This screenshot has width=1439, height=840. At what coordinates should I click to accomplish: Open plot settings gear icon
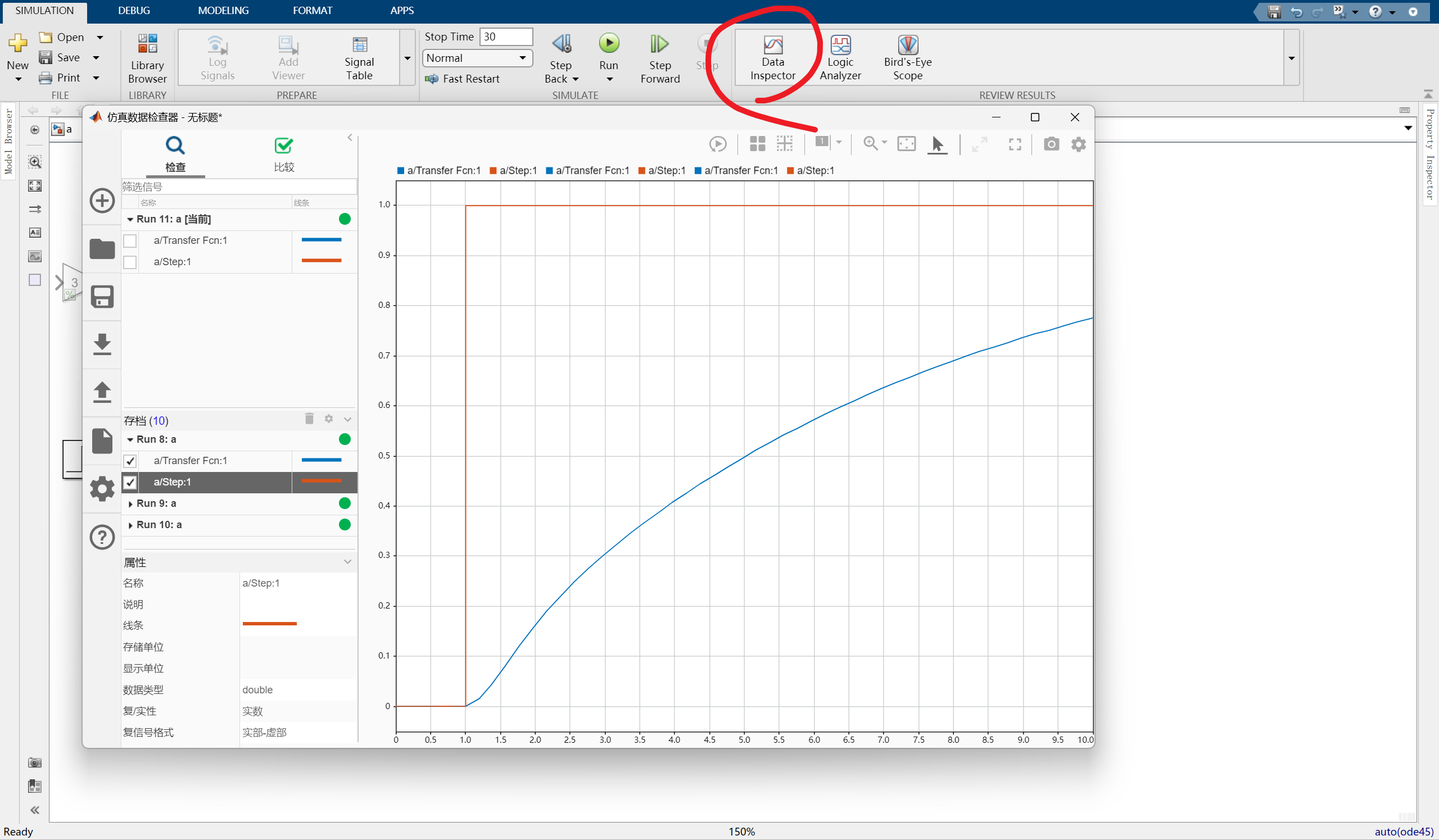pyautogui.click(x=1078, y=144)
